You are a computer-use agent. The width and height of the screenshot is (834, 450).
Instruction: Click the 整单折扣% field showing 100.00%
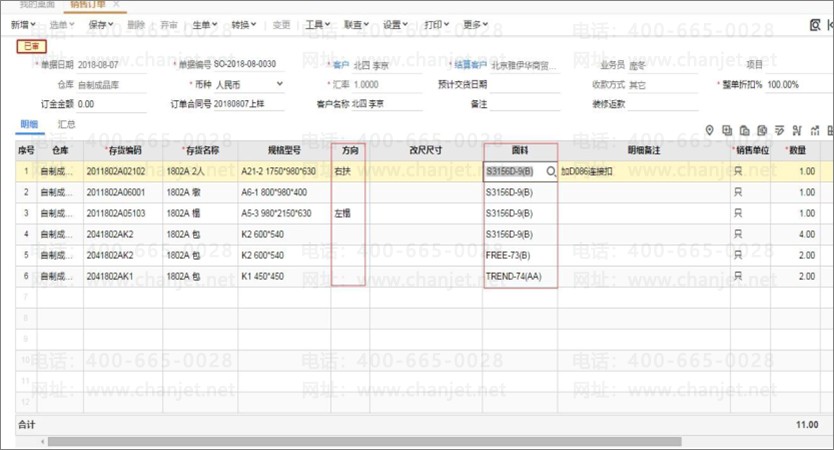(799, 85)
